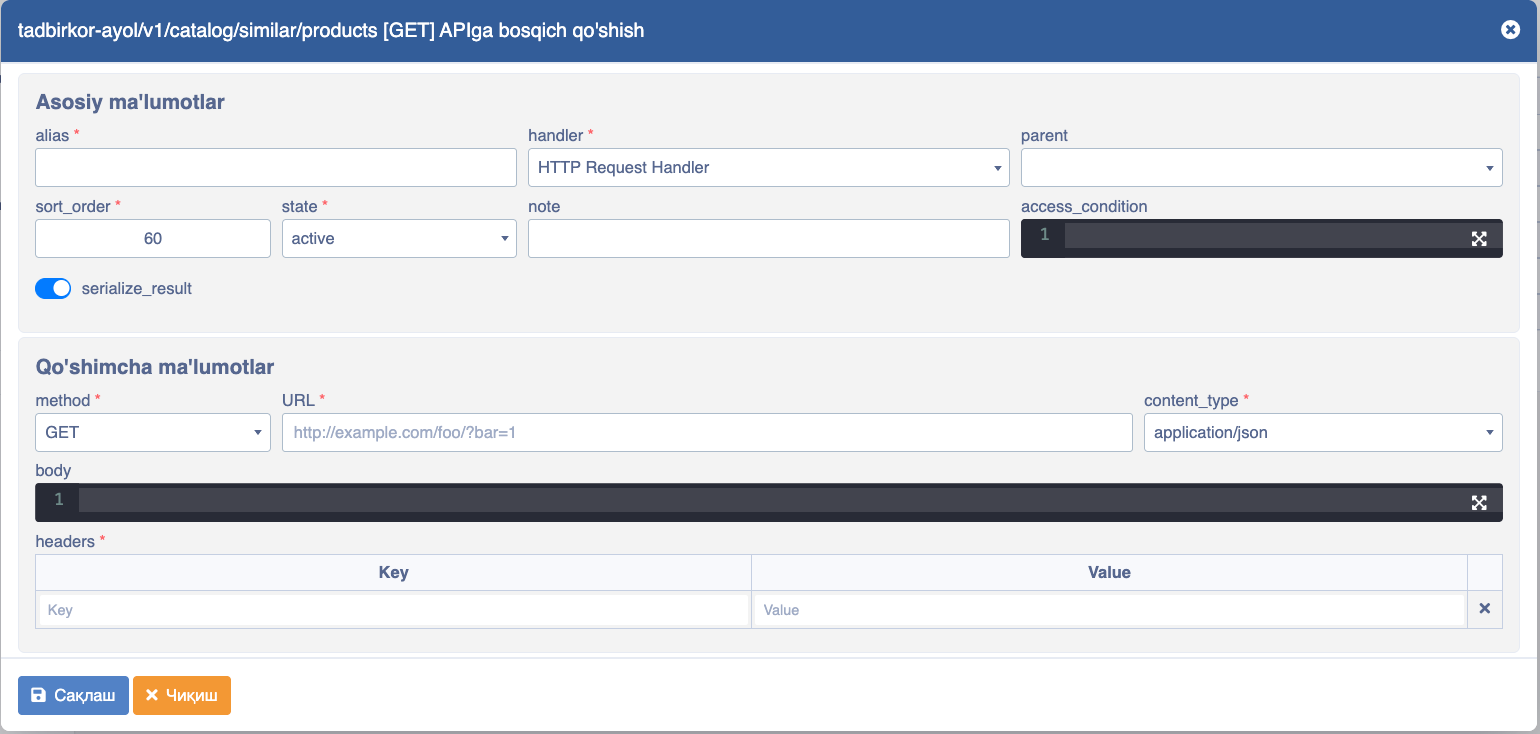Remove the headers row with X icon
Screen dimensions: 1540x734
[1484, 609]
